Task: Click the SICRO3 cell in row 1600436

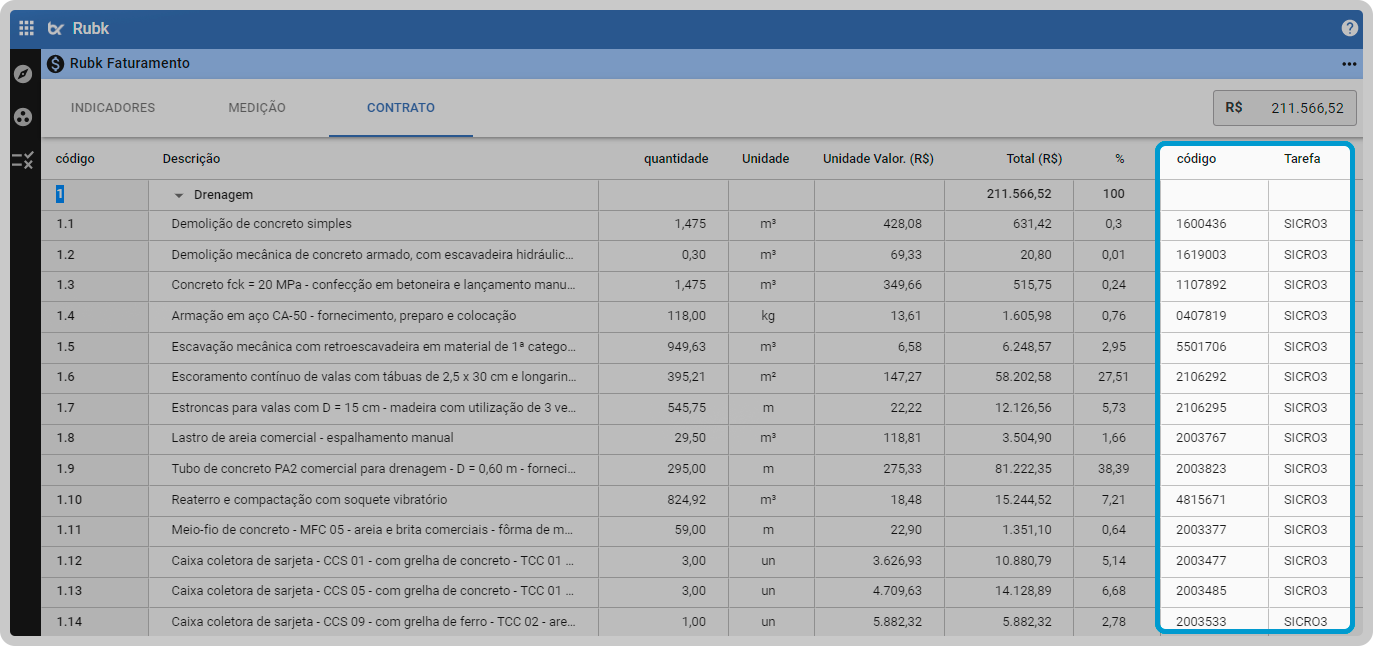Action: (1308, 225)
